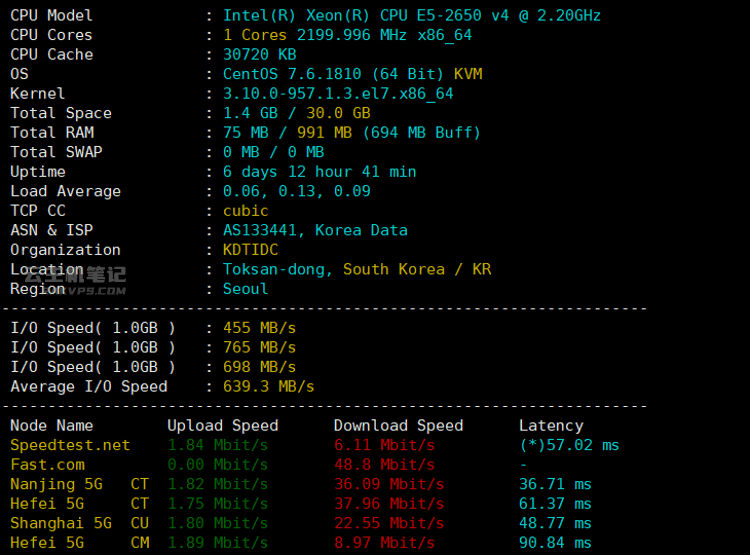Click the Total SWAP value 0 MB / 0 MB
Screen dimensions: 750x555
point(274,152)
